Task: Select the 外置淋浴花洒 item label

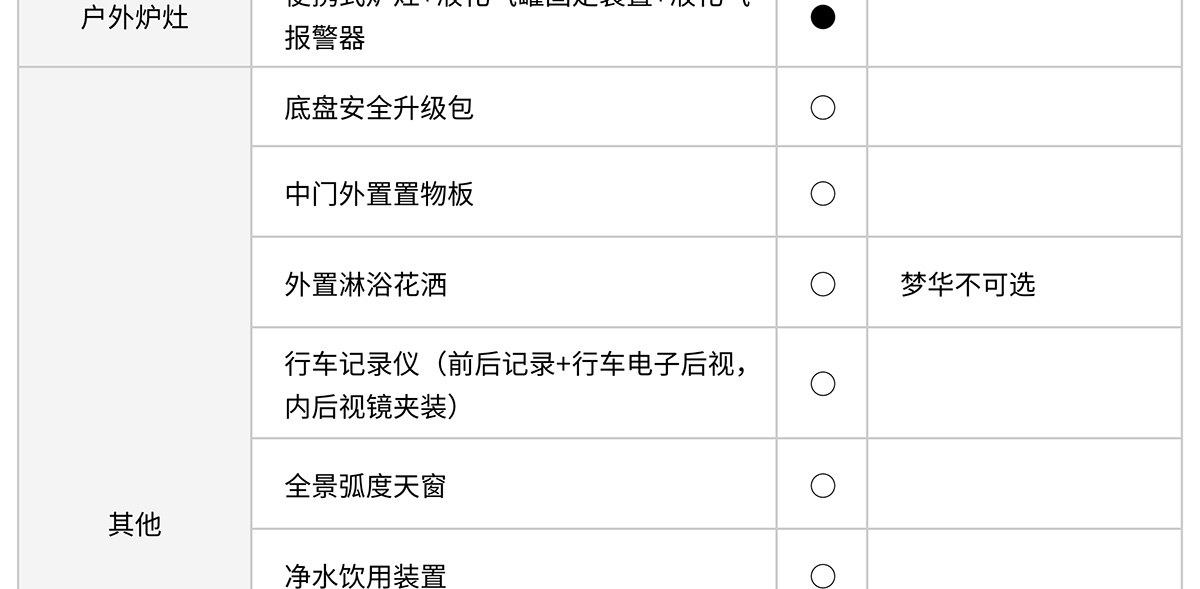Action: point(366,285)
